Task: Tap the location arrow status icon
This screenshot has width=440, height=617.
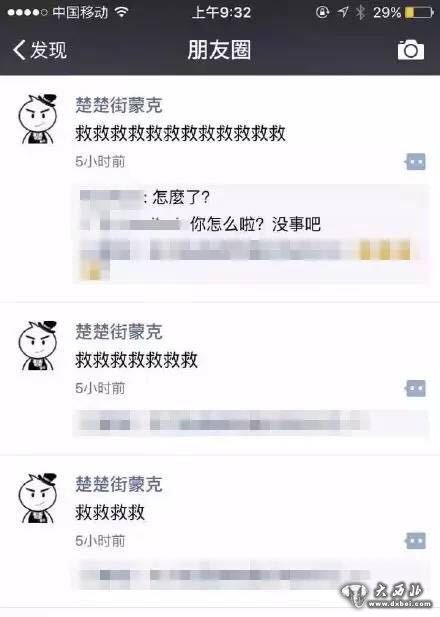Action: (343, 12)
